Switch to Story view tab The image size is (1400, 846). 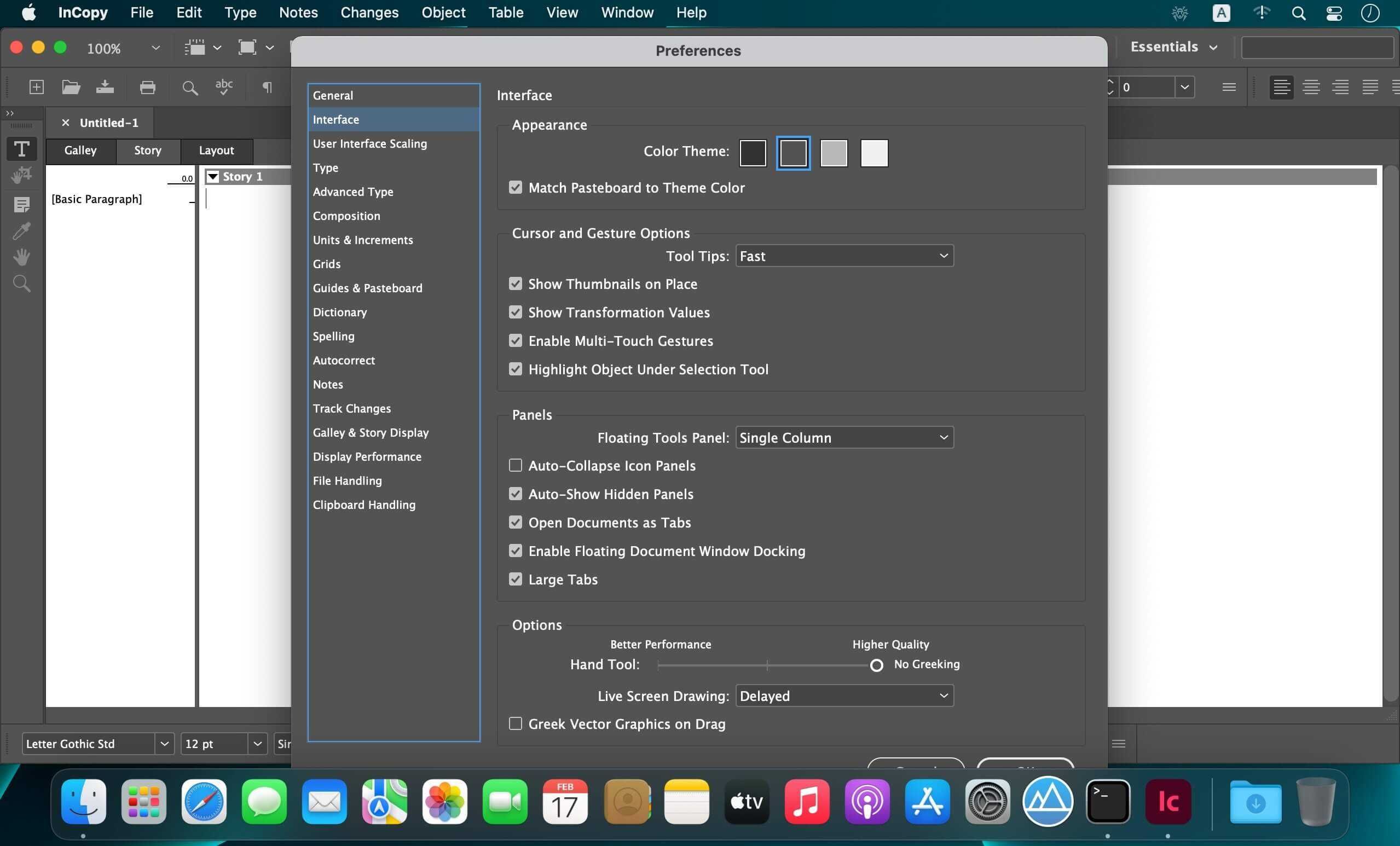[147, 150]
